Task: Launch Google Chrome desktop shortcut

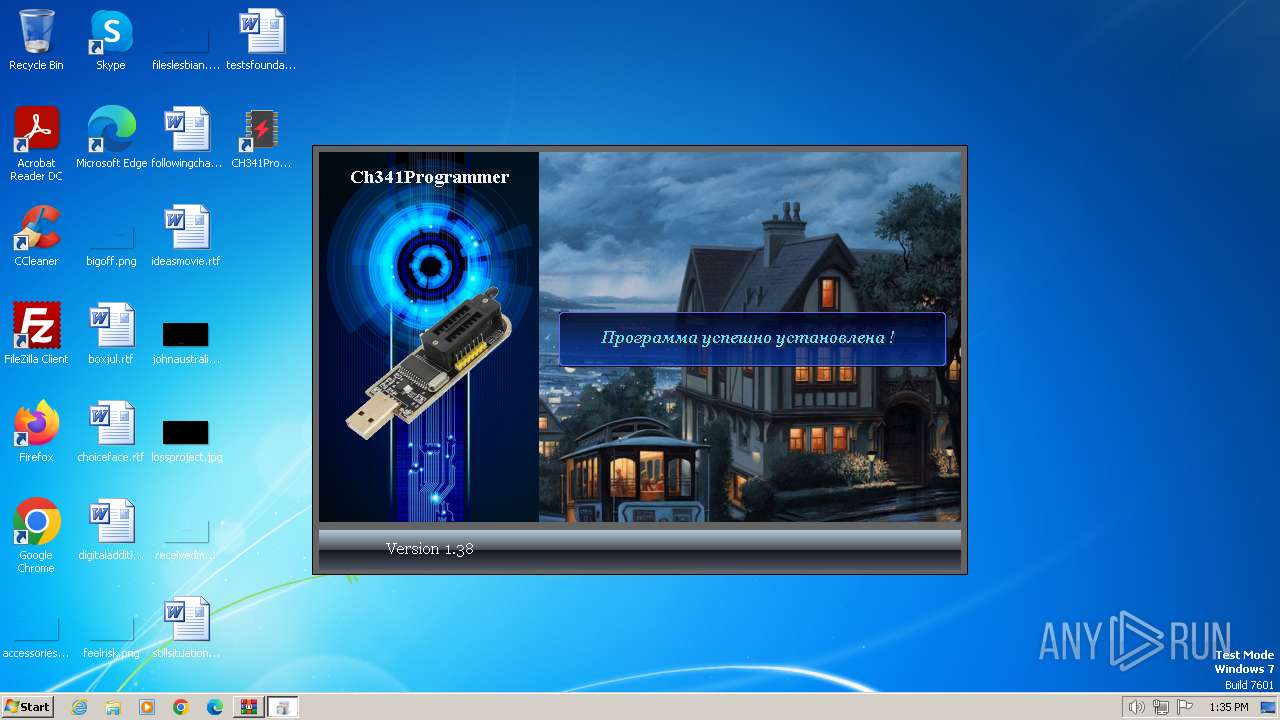Action: tap(36, 536)
